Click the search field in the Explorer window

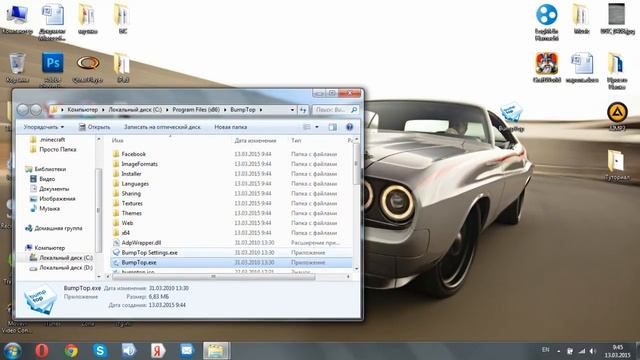click(x=336, y=110)
